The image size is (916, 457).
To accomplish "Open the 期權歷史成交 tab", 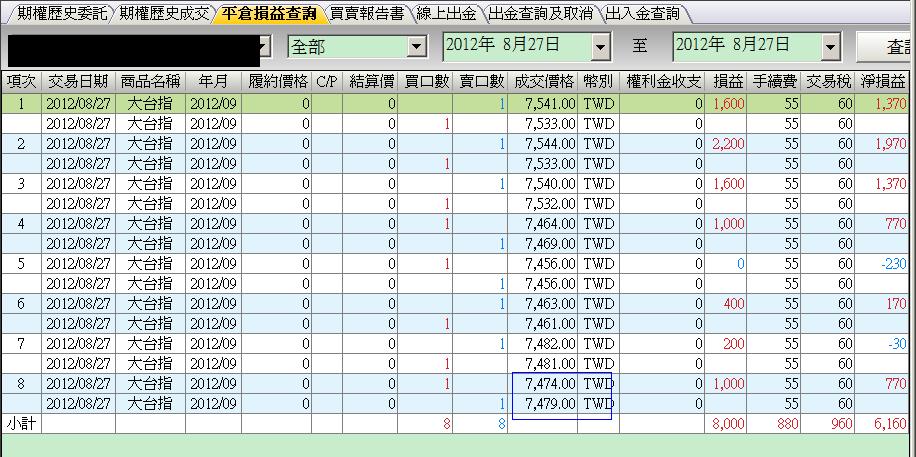I will click(x=163, y=13).
